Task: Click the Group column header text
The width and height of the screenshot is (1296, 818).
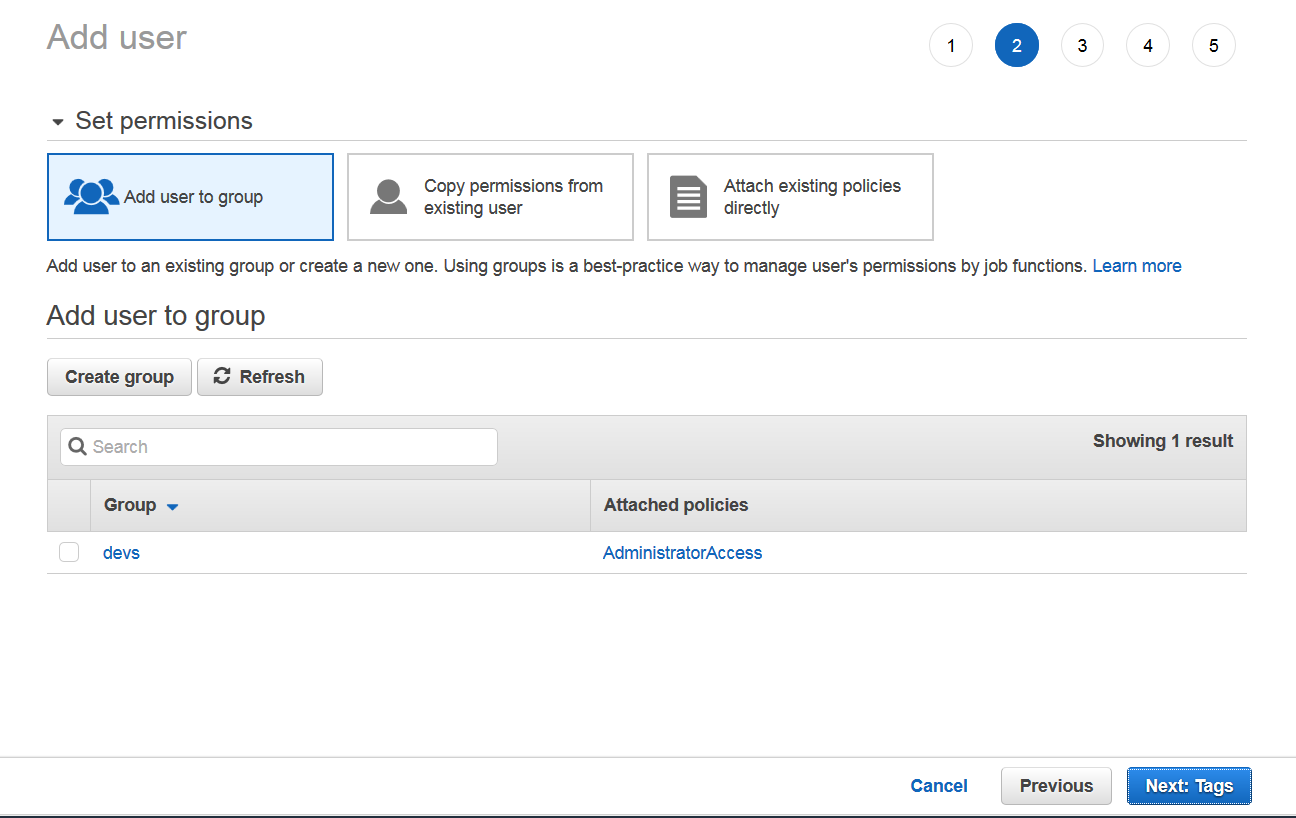Action: [x=130, y=505]
